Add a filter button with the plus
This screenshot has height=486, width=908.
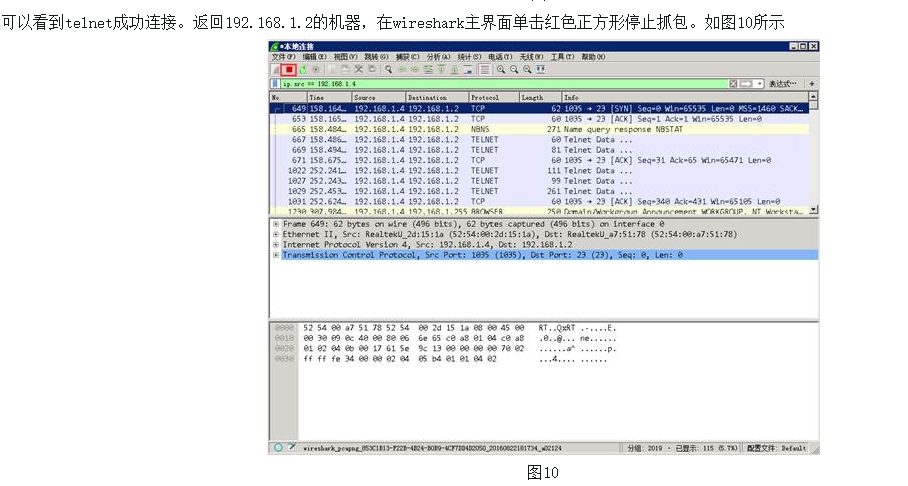point(812,83)
